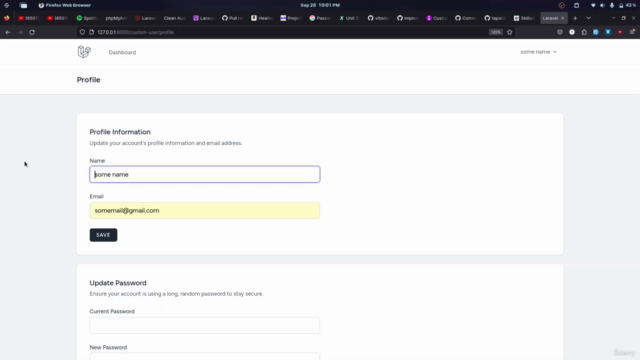Switch to the Skilled tab
This screenshot has width=640, height=360.
click(x=524, y=18)
